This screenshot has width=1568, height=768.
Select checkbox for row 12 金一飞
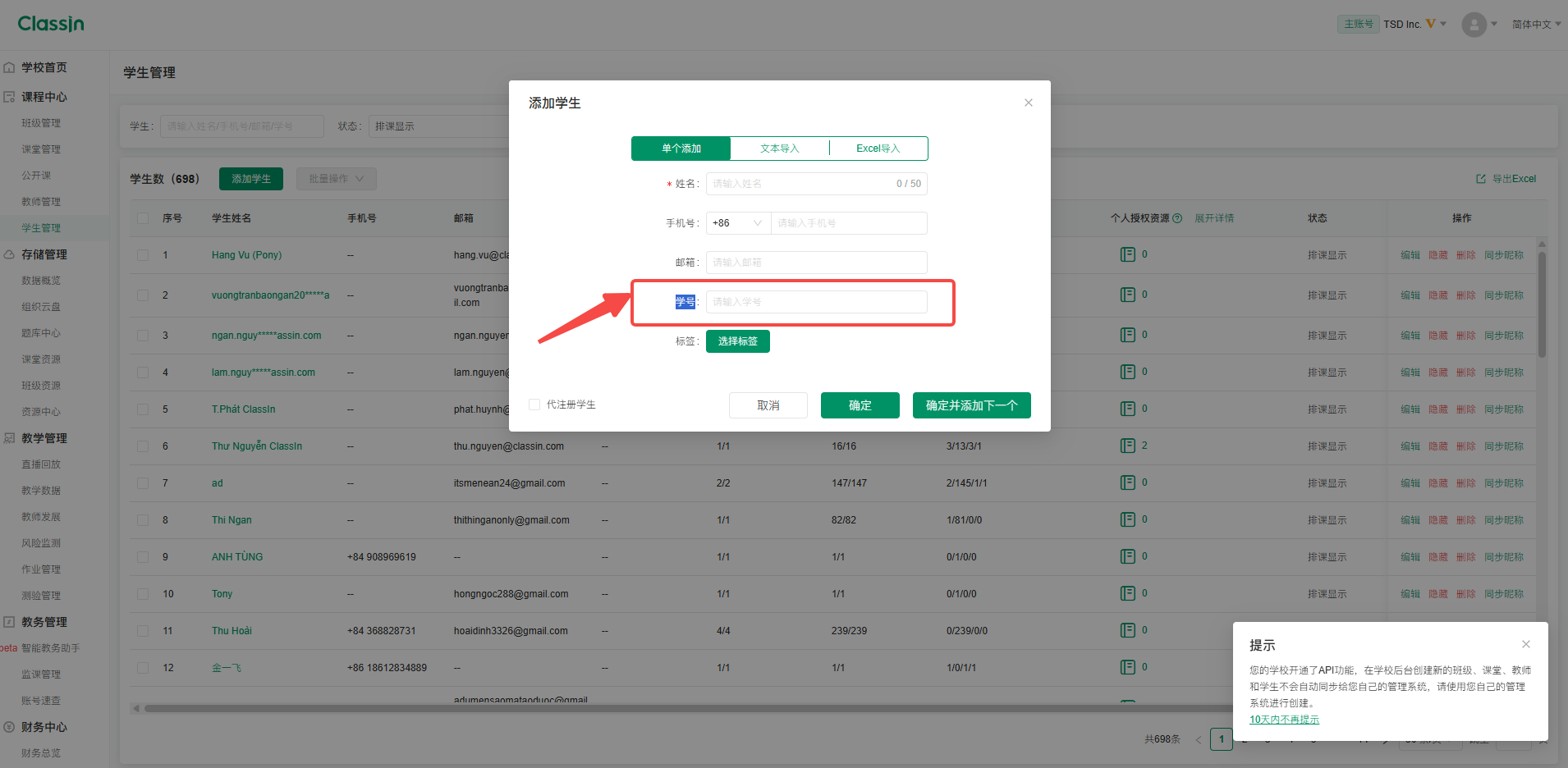[x=143, y=668]
